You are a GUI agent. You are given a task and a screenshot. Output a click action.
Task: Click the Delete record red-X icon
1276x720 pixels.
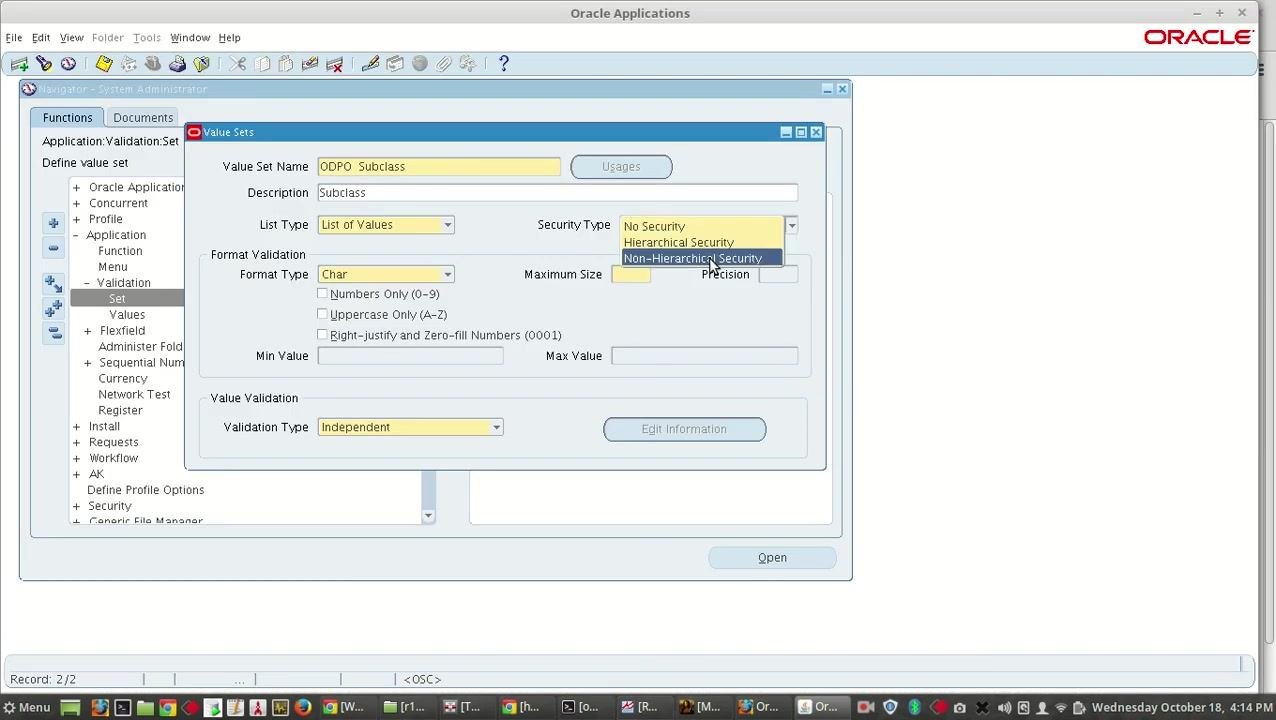335,64
